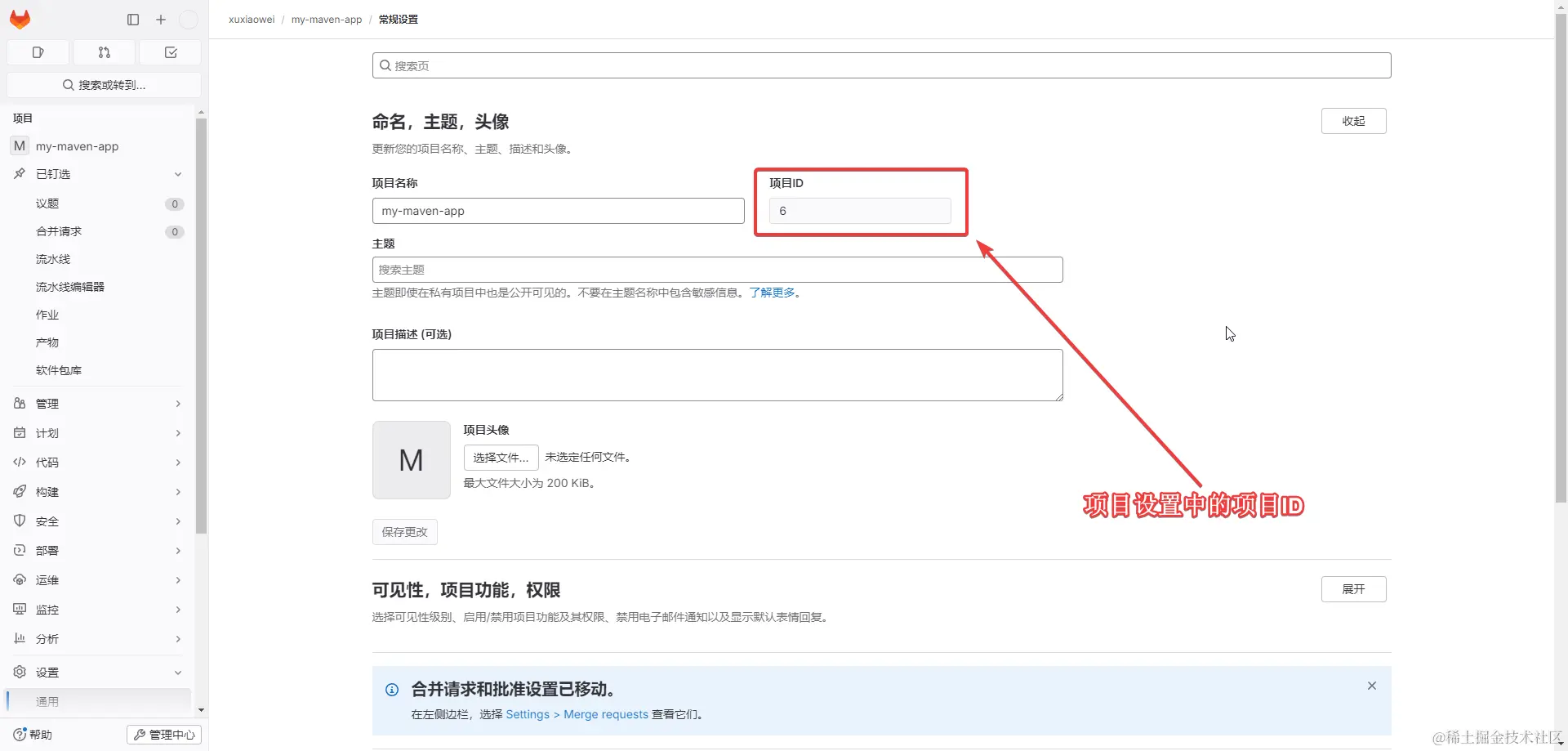
Task: Toggle the sidebar collapse icon
Action: (133, 20)
